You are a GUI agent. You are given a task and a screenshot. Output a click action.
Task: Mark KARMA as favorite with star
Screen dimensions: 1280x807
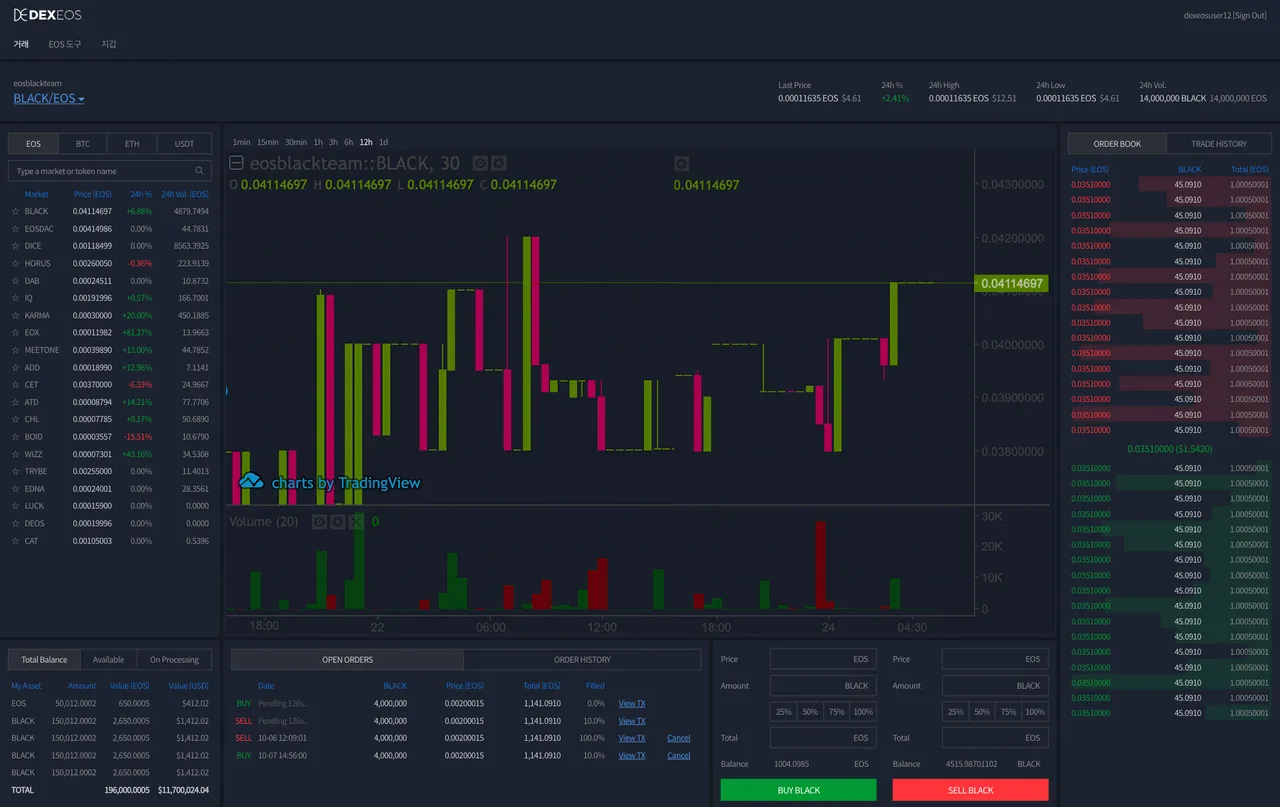click(x=15, y=316)
